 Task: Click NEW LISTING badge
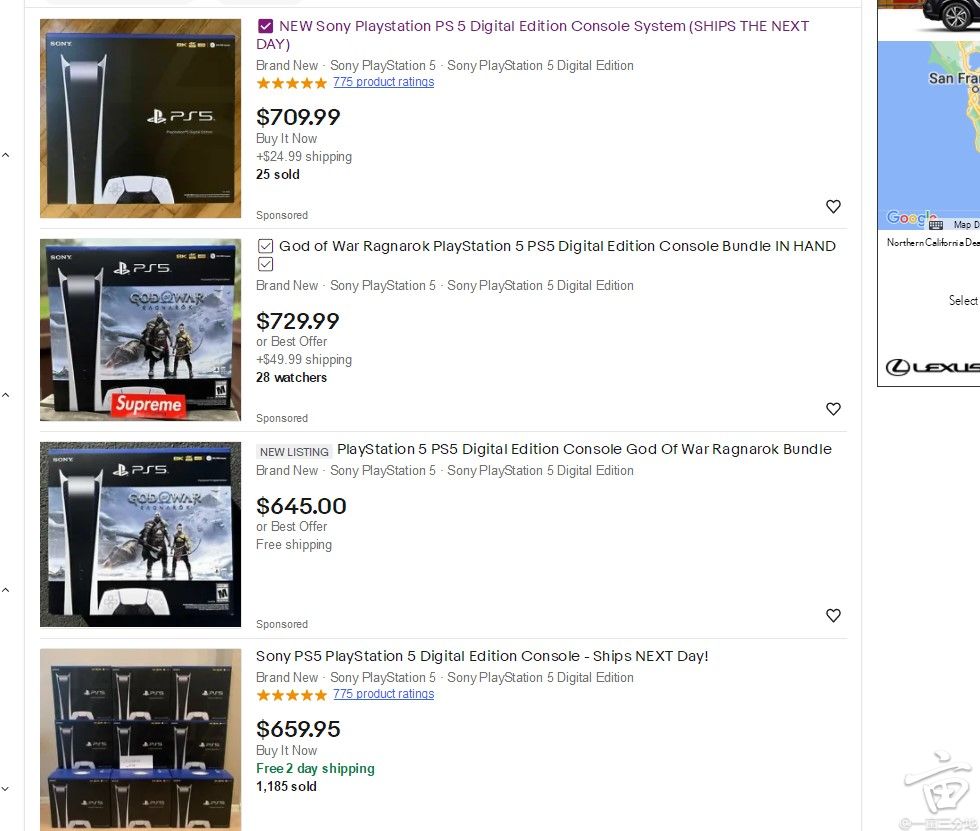click(x=294, y=452)
